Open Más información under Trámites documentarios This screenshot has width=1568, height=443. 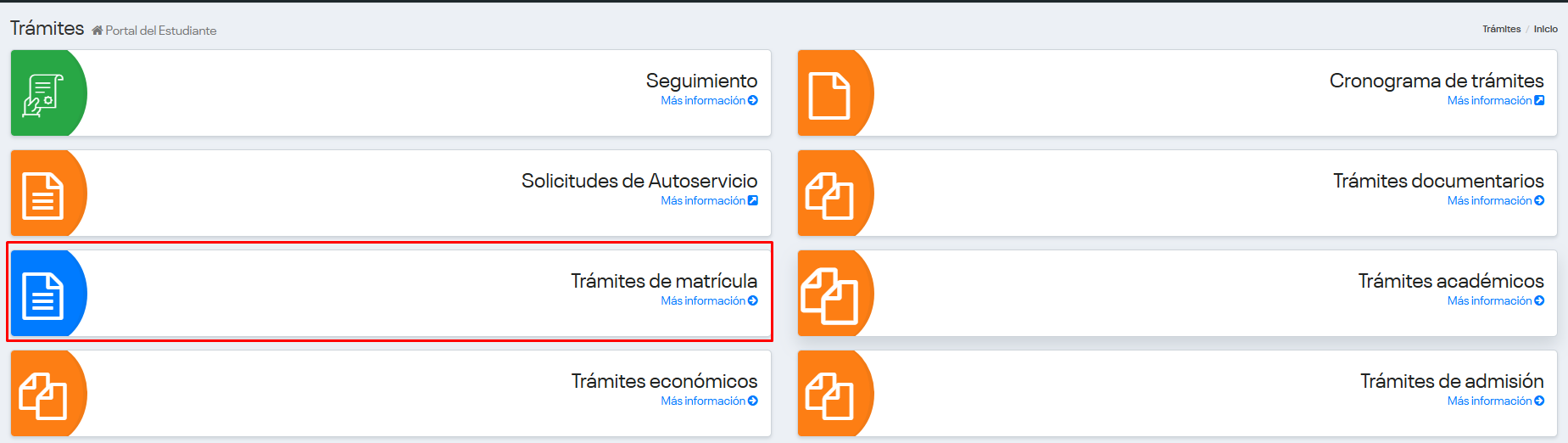coord(1495,200)
